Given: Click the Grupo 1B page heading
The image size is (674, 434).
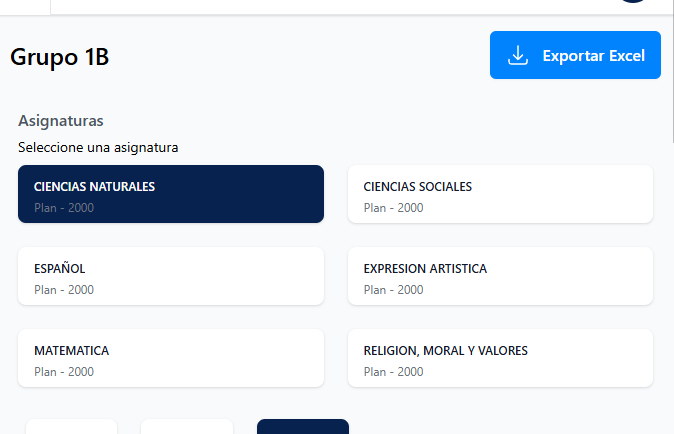Looking at the screenshot, I should (x=60, y=57).
